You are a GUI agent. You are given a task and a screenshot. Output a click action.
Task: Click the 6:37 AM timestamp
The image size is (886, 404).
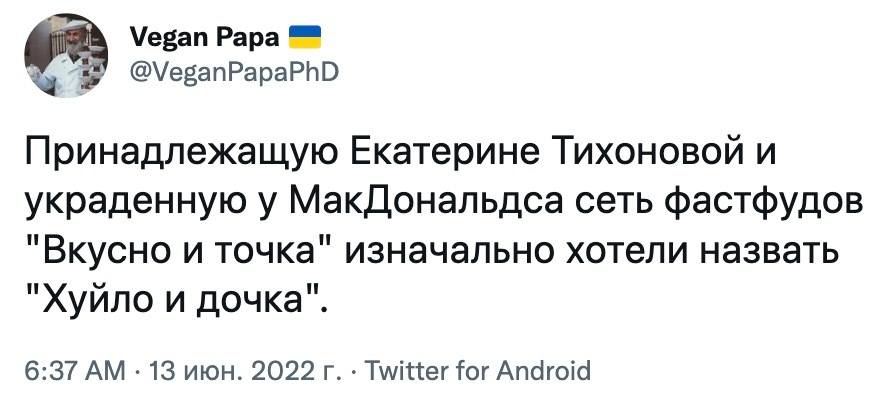tap(75, 372)
